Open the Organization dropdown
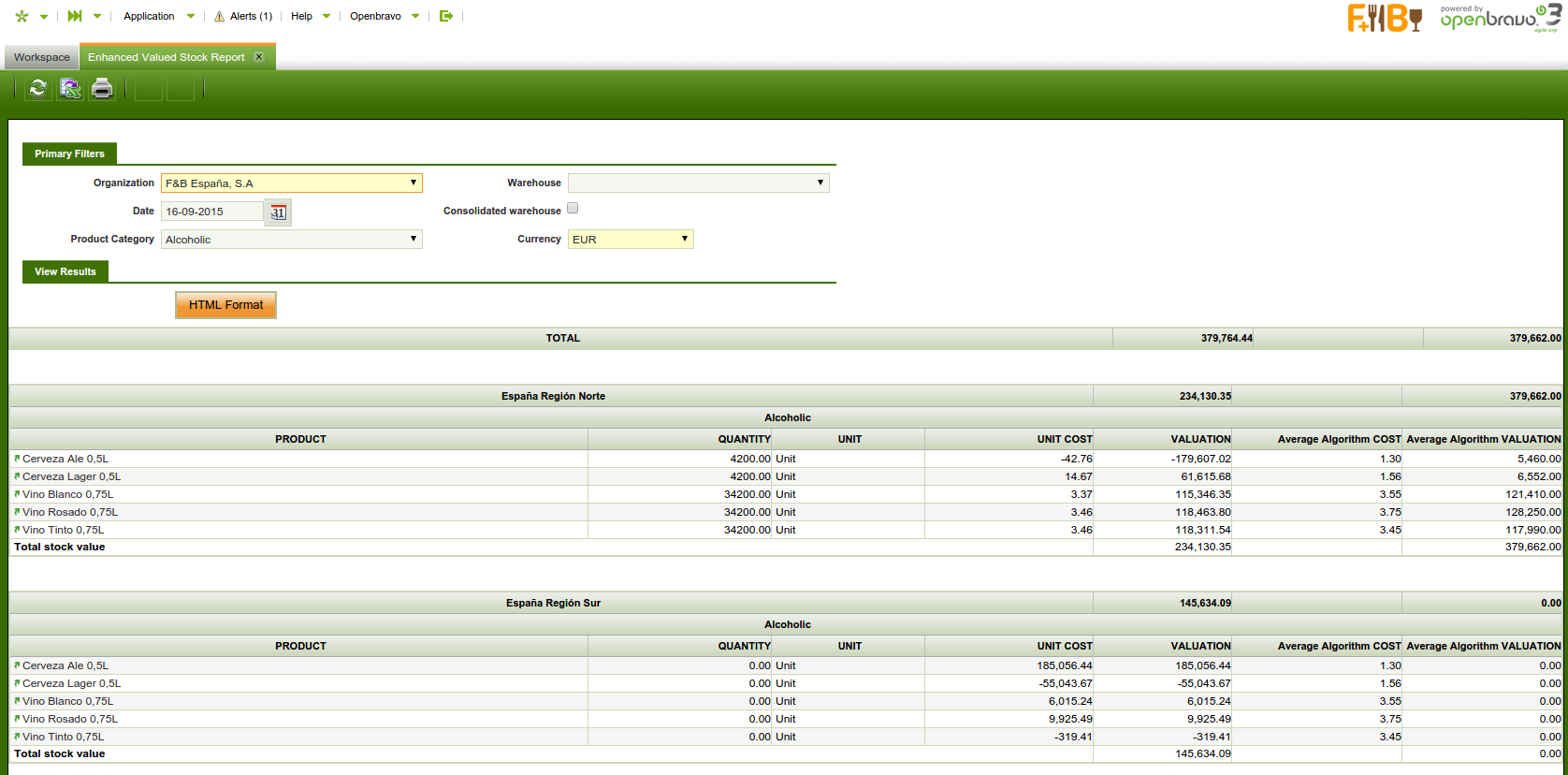Viewport: 1568px width, 775px height. pos(291,183)
